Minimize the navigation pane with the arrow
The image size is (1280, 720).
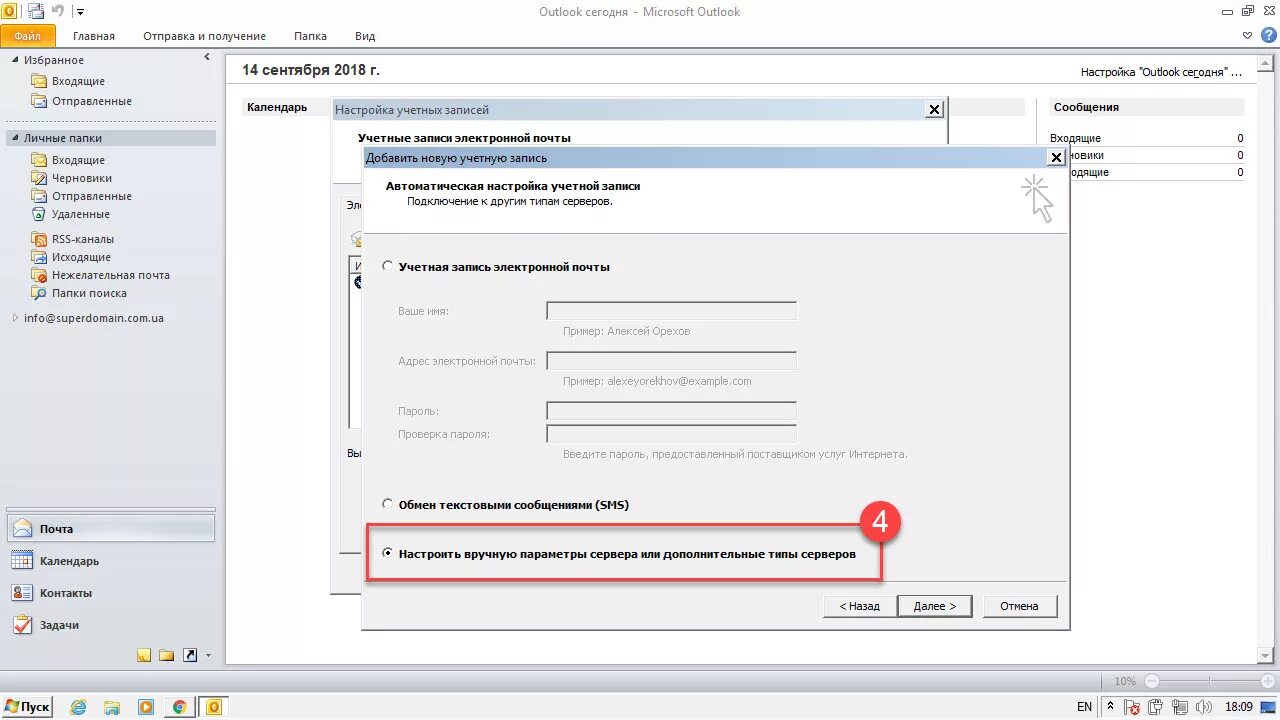point(207,58)
